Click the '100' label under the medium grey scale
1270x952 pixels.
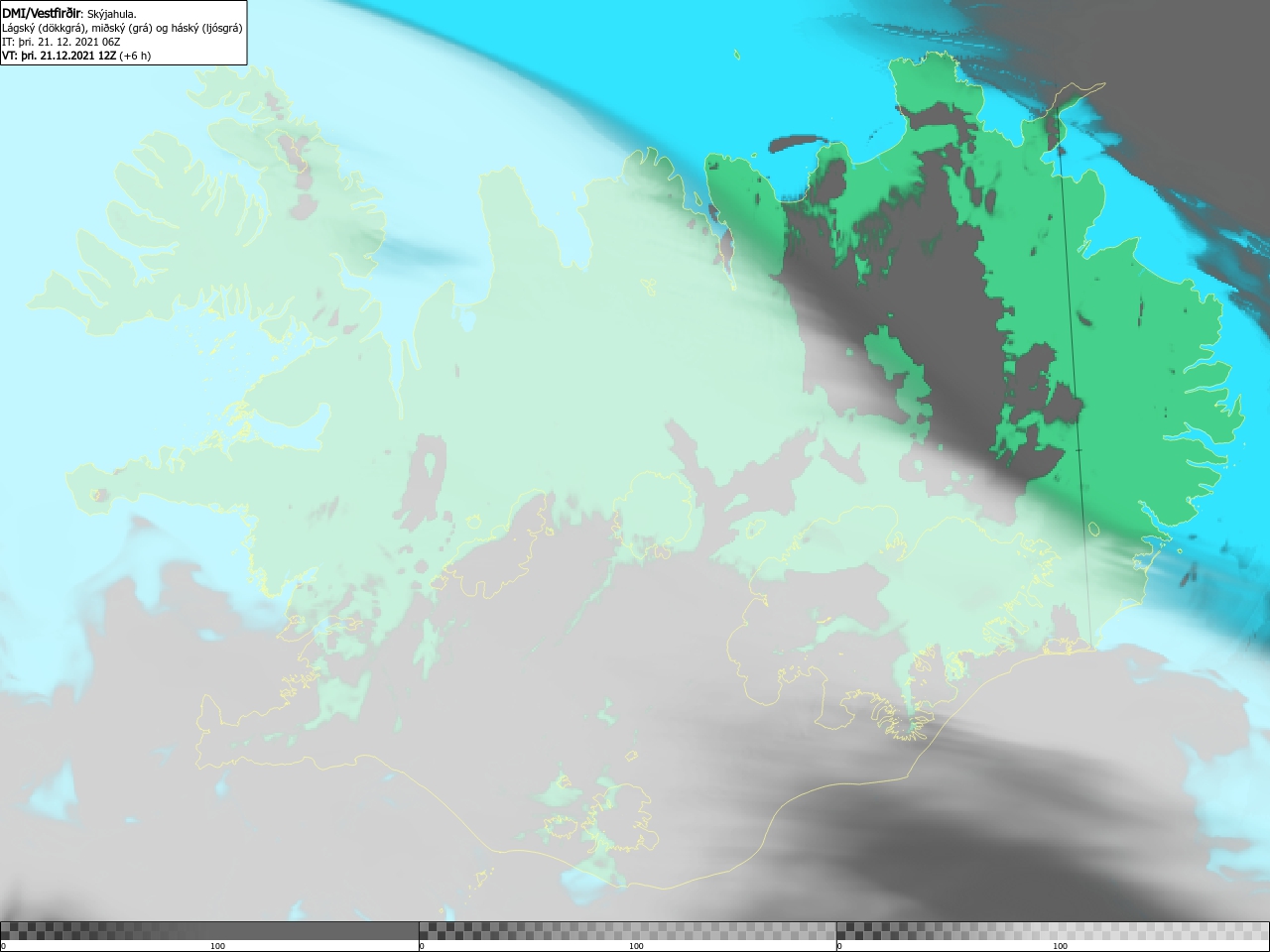click(636, 946)
